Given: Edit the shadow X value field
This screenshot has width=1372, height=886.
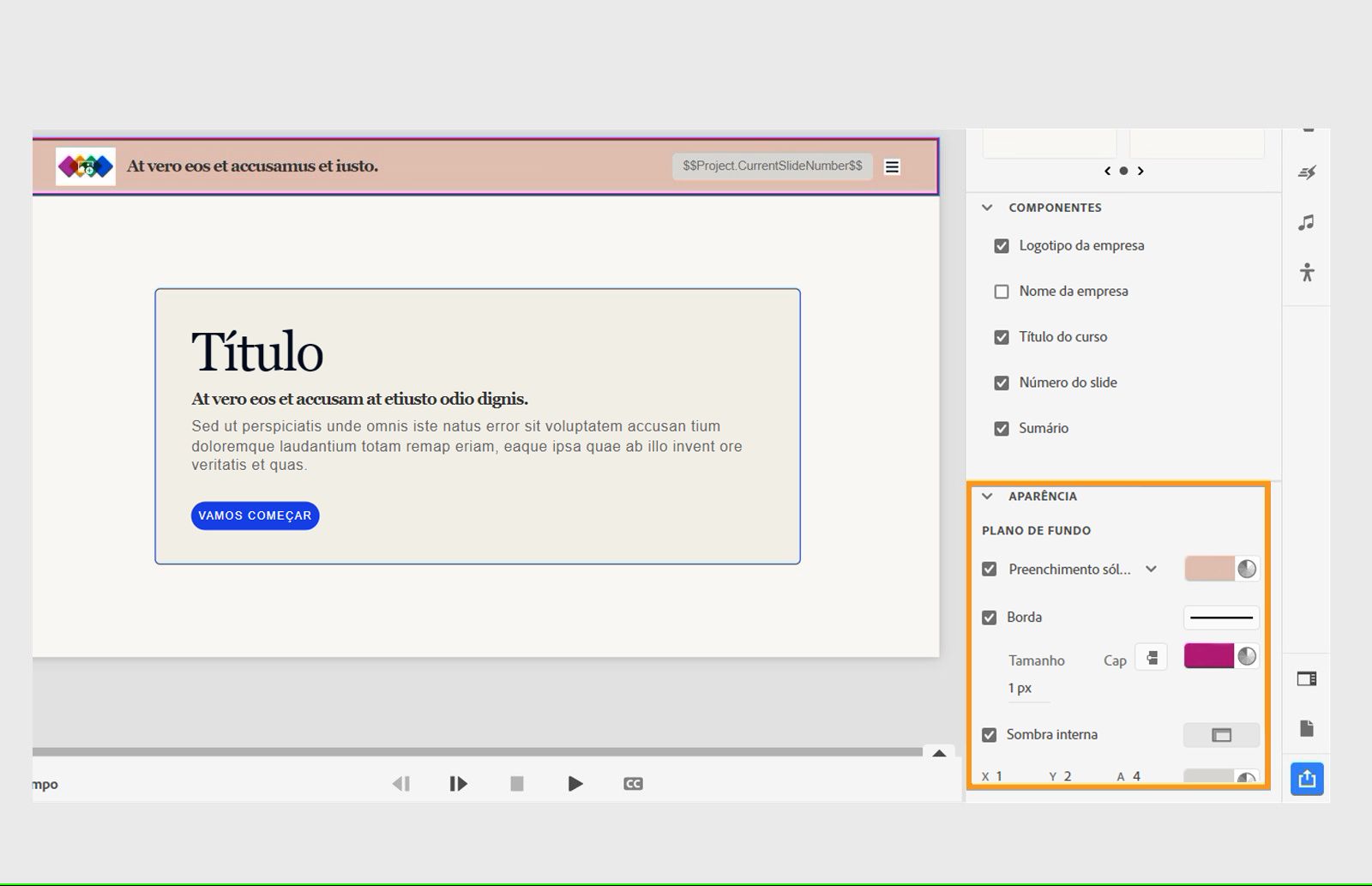Looking at the screenshot, I should point(999,776).
